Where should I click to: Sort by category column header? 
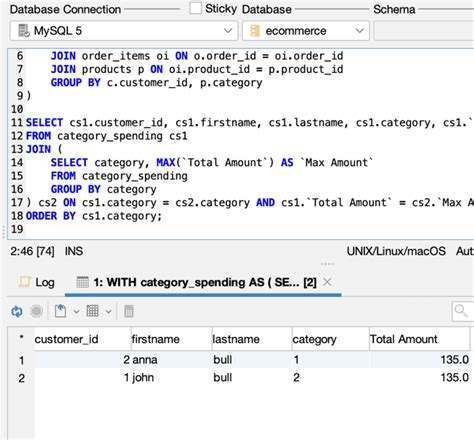pos(330,339)
